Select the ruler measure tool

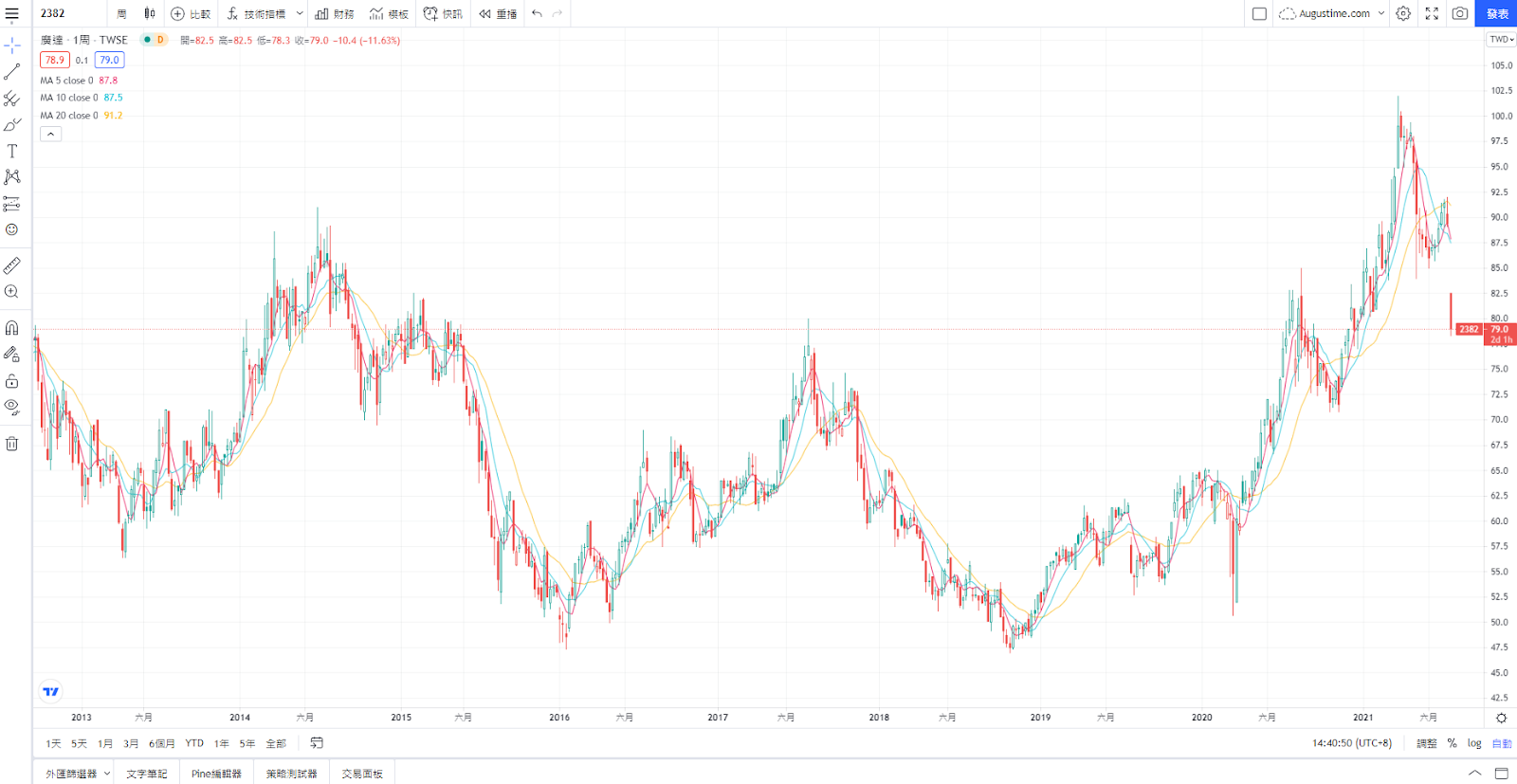coord(12,265)
